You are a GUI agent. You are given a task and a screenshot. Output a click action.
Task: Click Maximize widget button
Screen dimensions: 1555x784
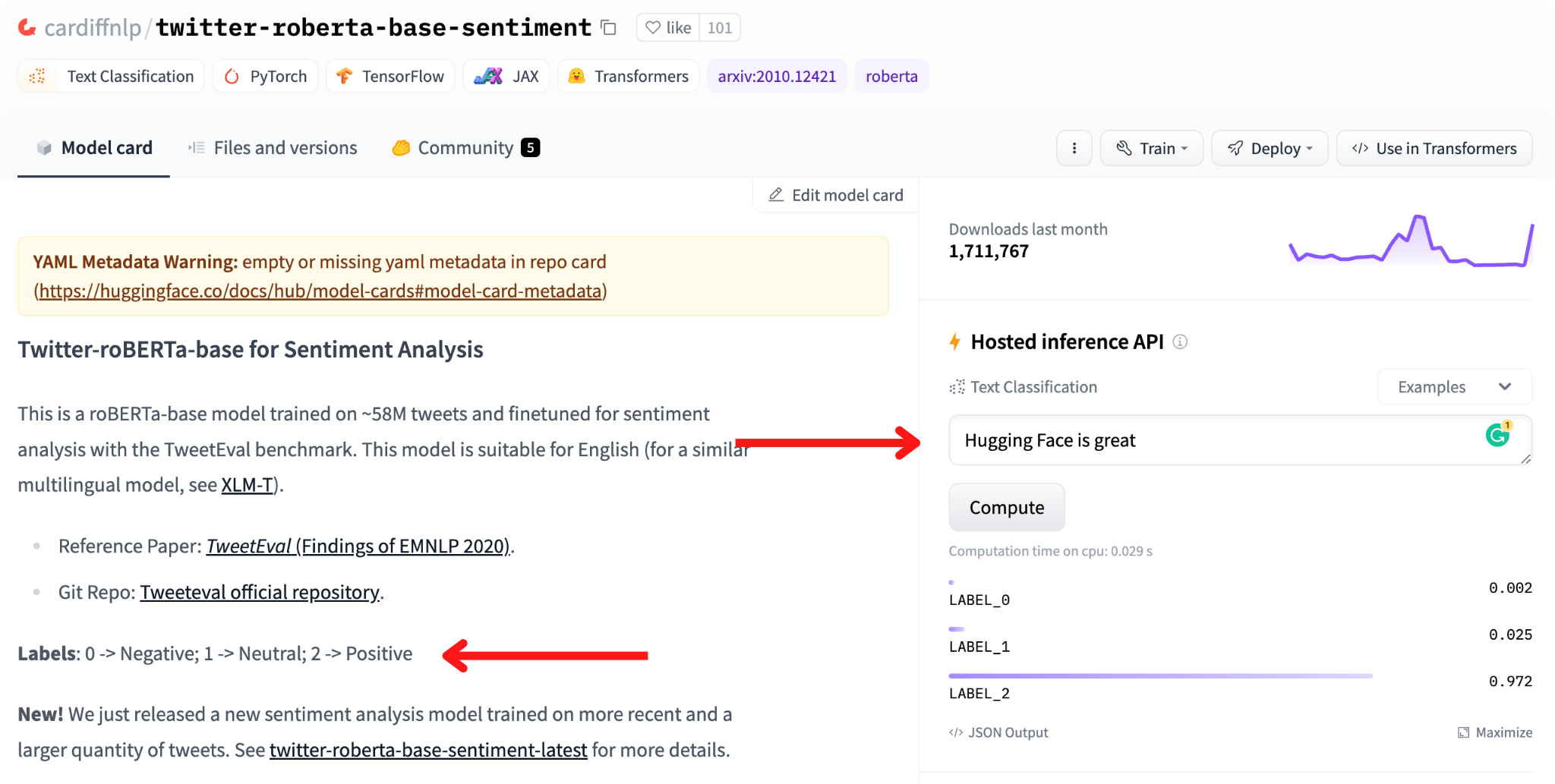coord(1495,732)
